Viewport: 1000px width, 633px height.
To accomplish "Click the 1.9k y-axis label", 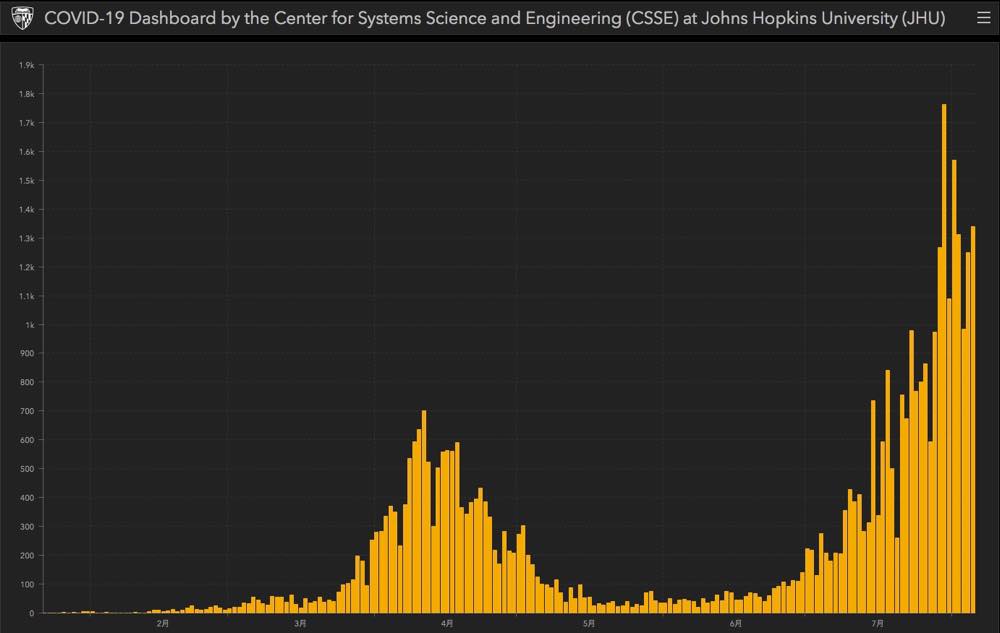I will pos(27,65).
